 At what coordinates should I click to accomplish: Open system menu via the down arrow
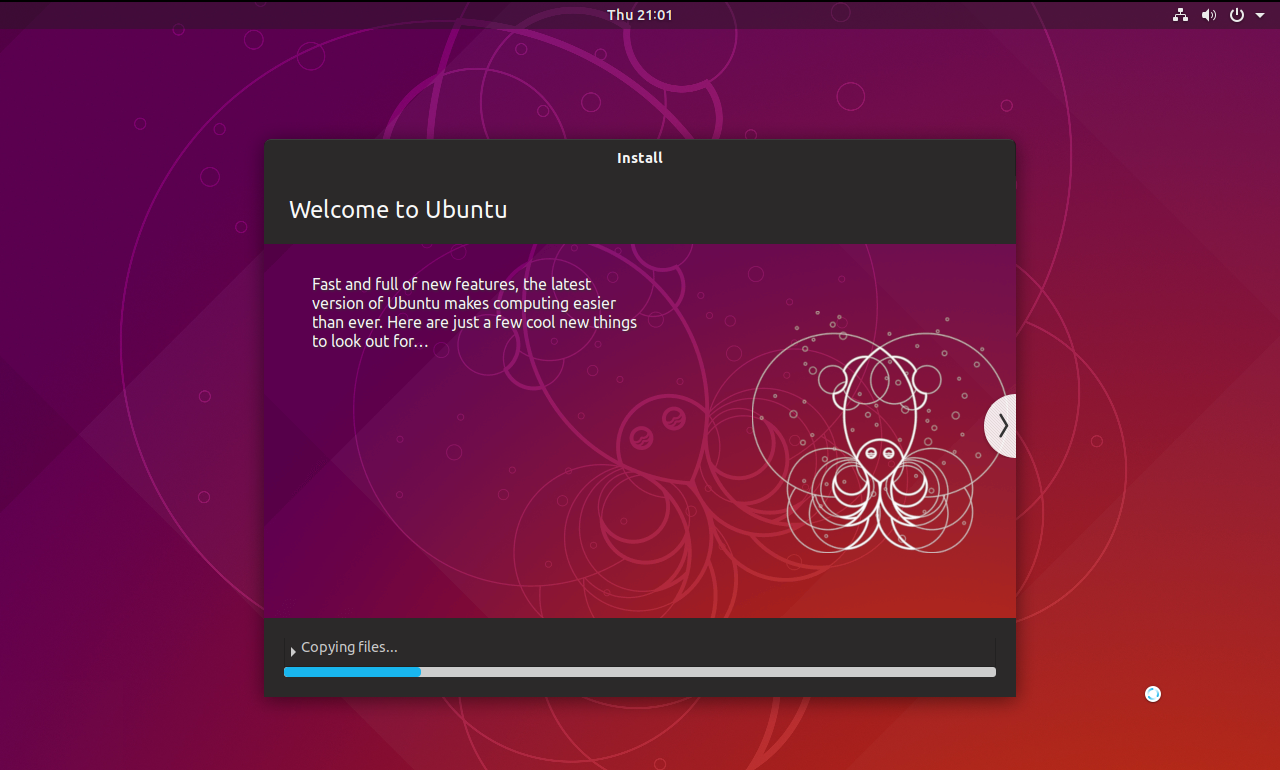point(1260,15)
